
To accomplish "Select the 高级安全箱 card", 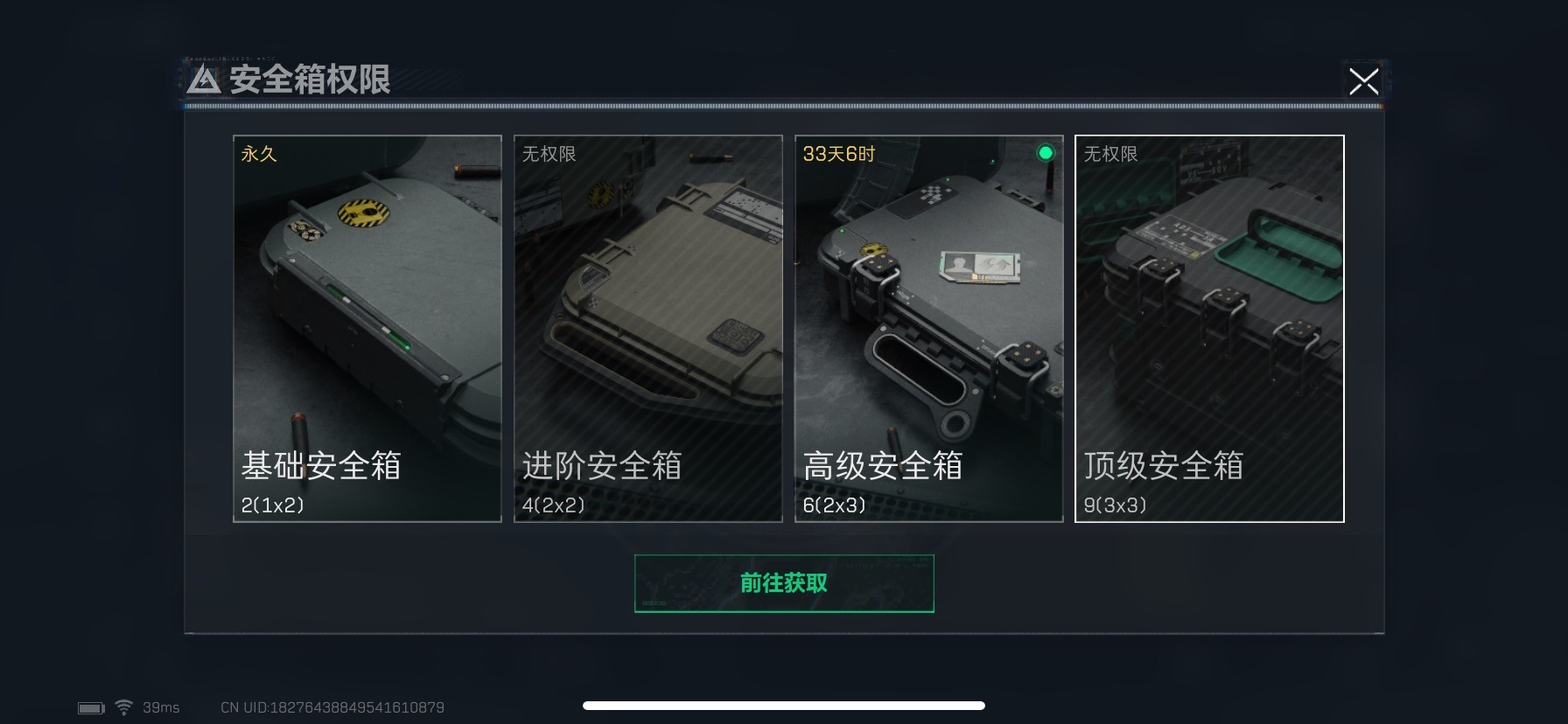I will [929, 329].
